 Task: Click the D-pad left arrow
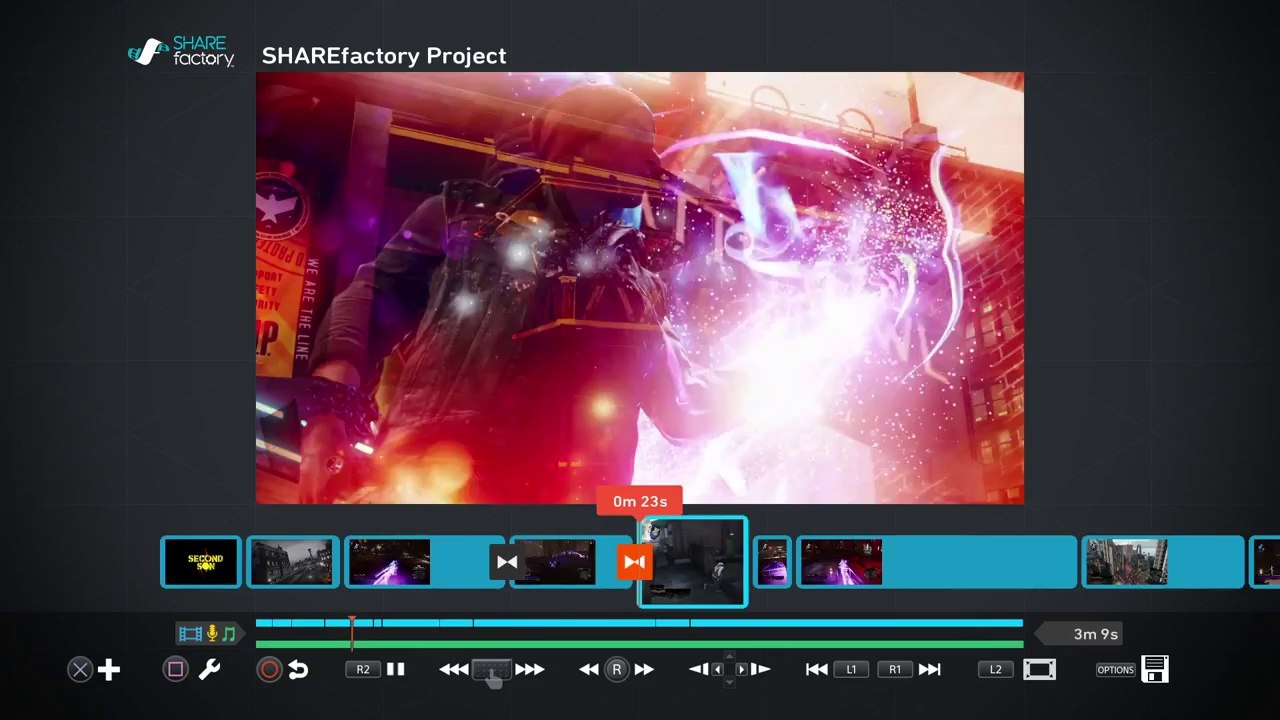pyautogui.click(x=717, y=670)
